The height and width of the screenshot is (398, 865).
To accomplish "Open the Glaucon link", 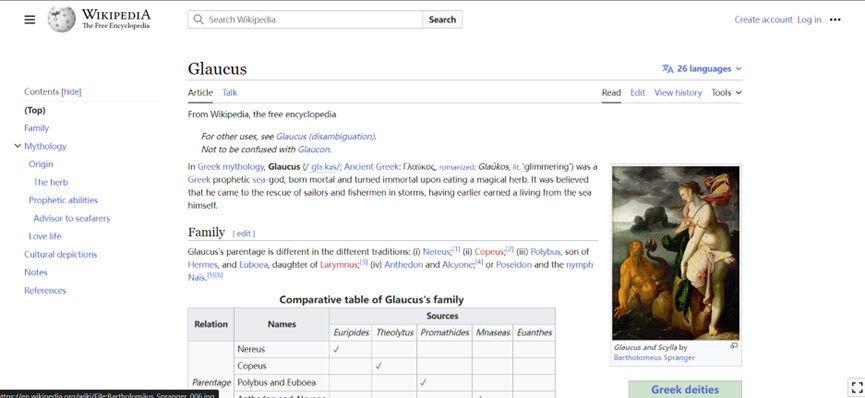I will tap(313, 150).
